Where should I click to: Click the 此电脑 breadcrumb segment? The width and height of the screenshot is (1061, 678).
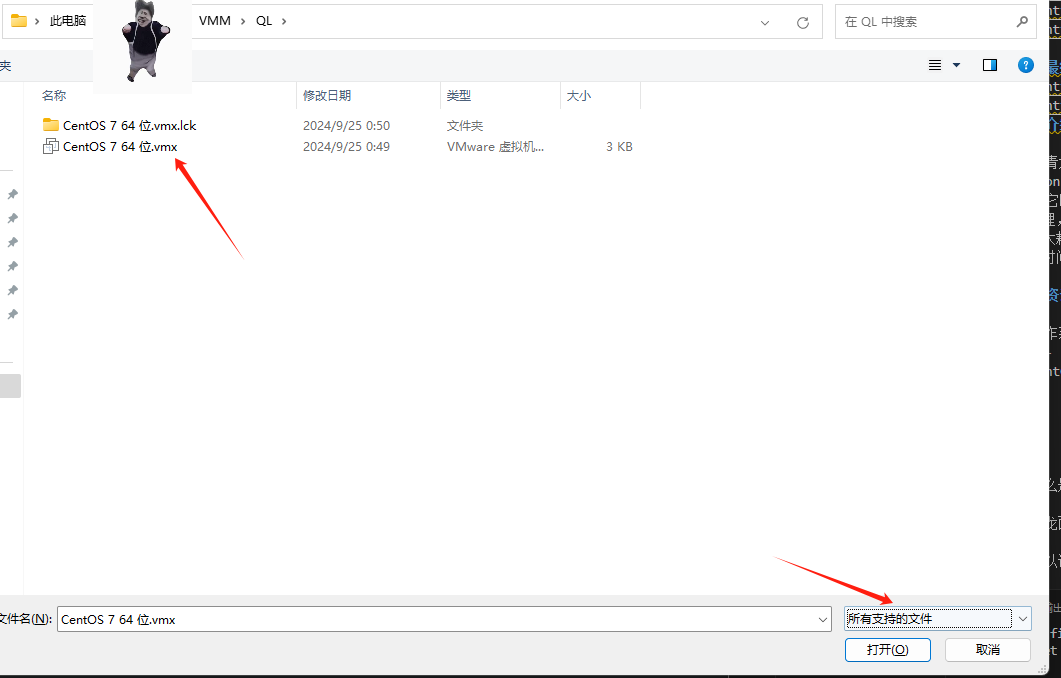click(x=68, y=21)
